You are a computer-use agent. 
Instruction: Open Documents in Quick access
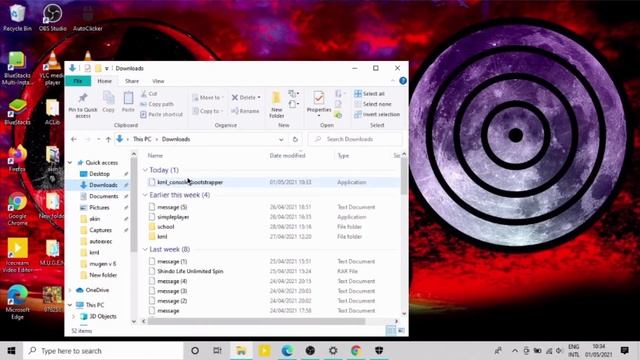point(103,196)
